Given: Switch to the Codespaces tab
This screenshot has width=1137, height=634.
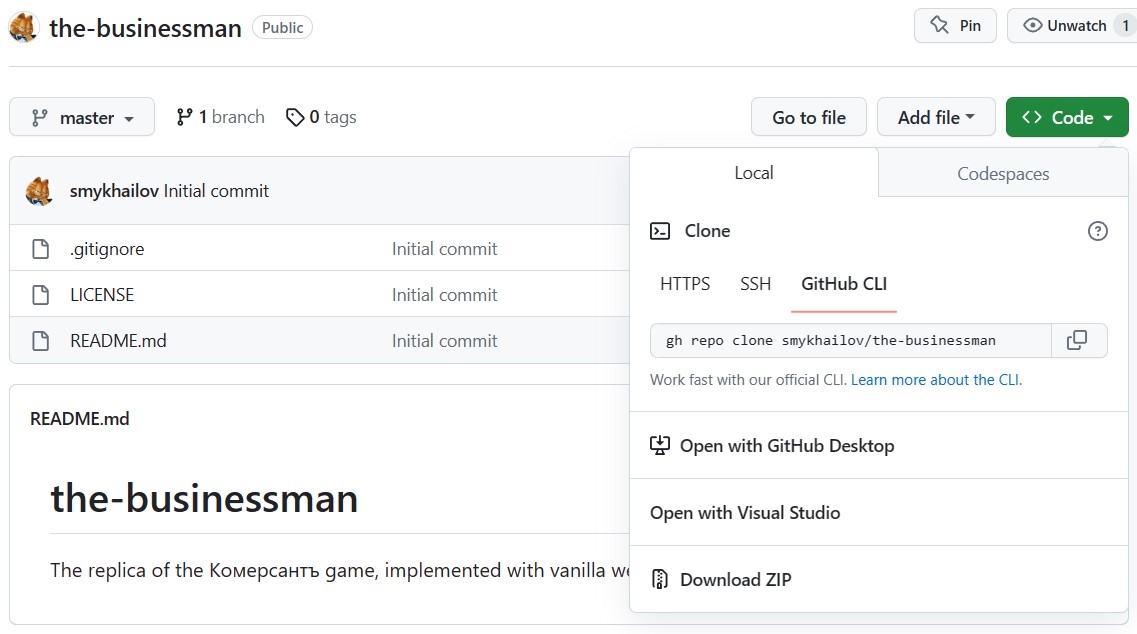Looking at the screenshot, I should click(x=1002, y=173).
